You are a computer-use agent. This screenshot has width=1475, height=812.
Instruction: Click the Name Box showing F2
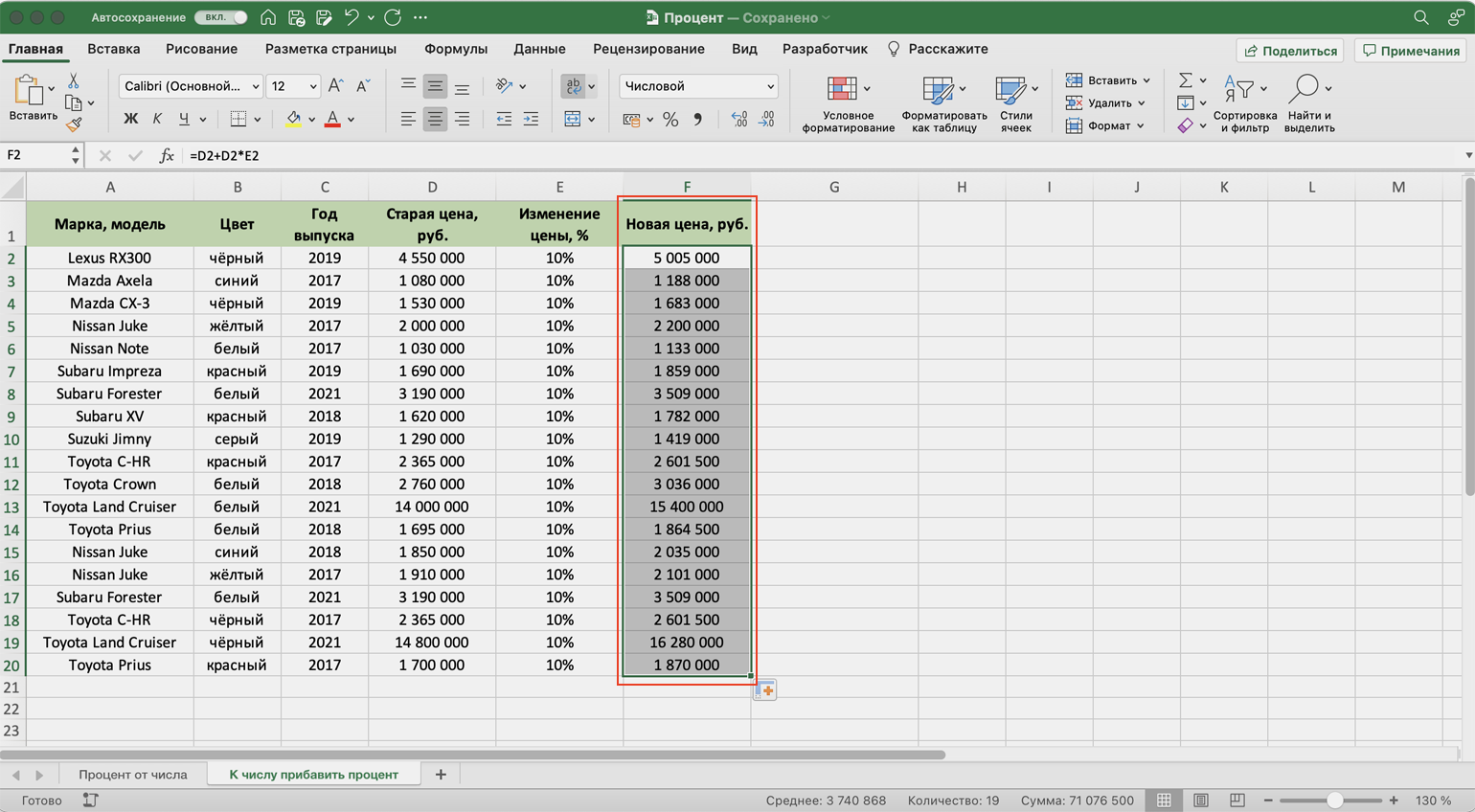point(34,155)
